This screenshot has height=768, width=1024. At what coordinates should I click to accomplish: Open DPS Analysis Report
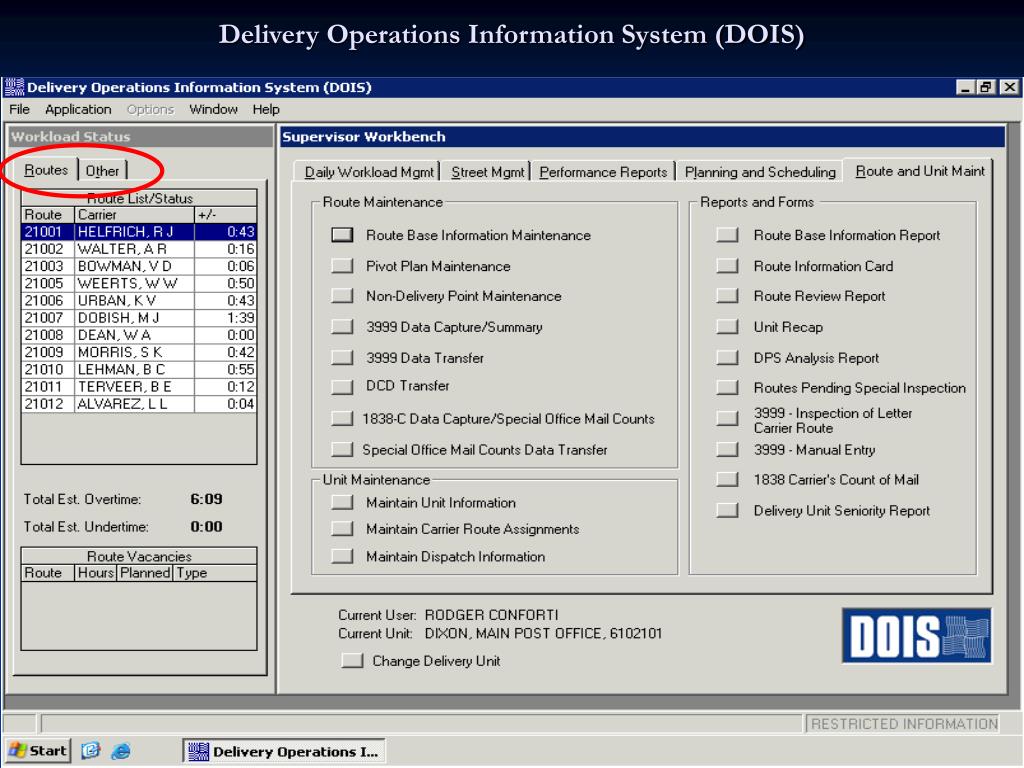[728, 357]
